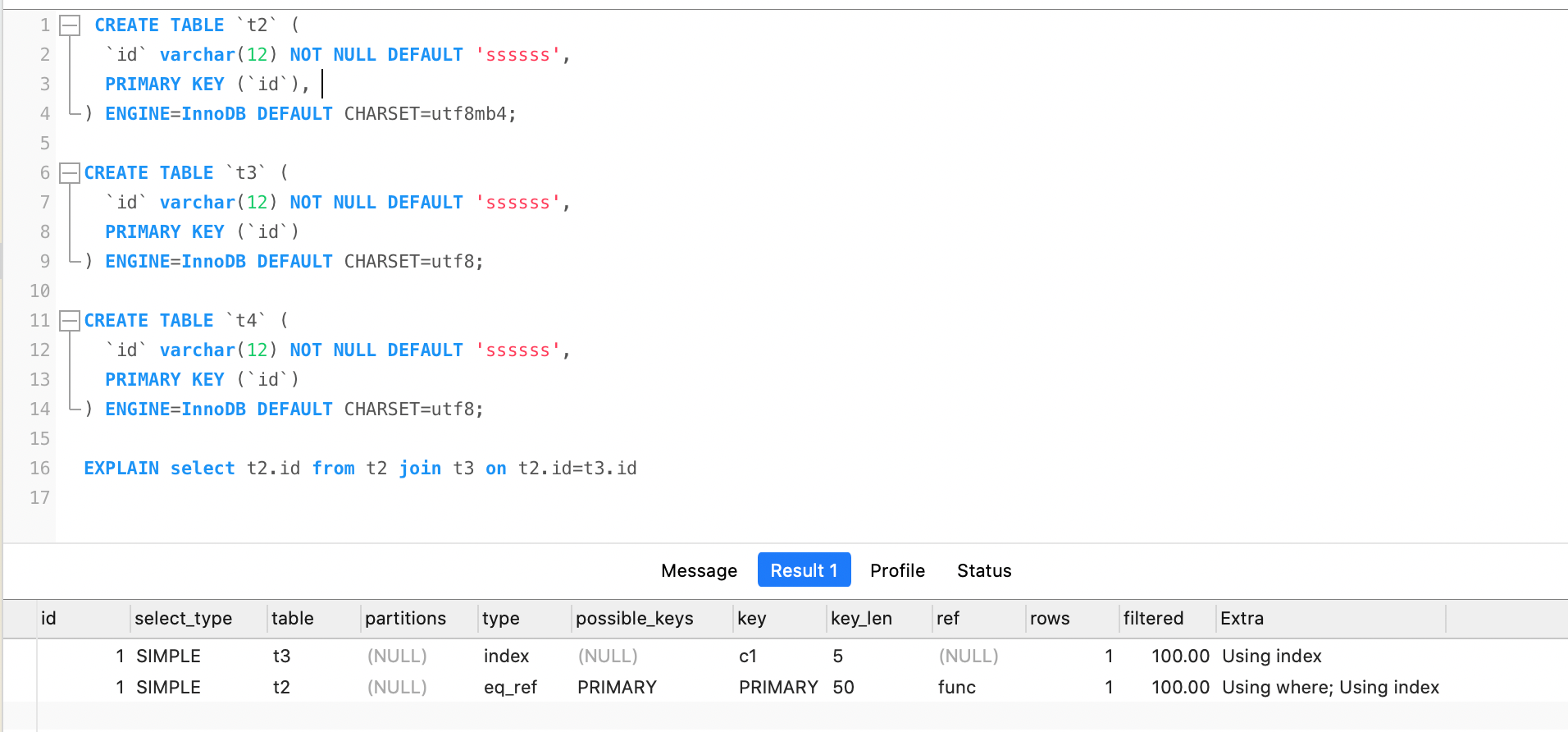This screenshot has height=732, width=1568.
Task: Select the eq_ref cell in type column
Action: [510, 688]
